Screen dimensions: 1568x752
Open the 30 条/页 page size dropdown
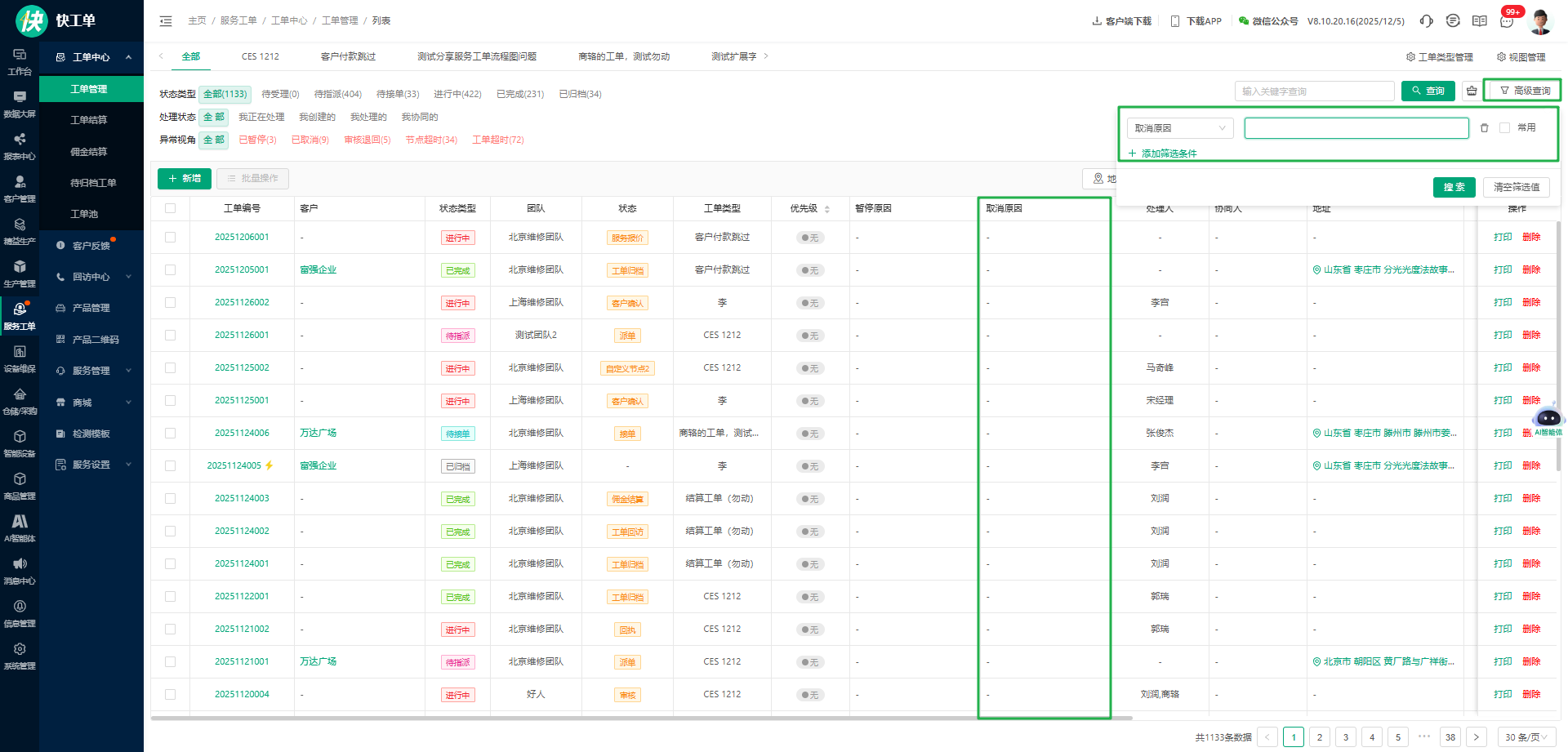point(1526,737)
